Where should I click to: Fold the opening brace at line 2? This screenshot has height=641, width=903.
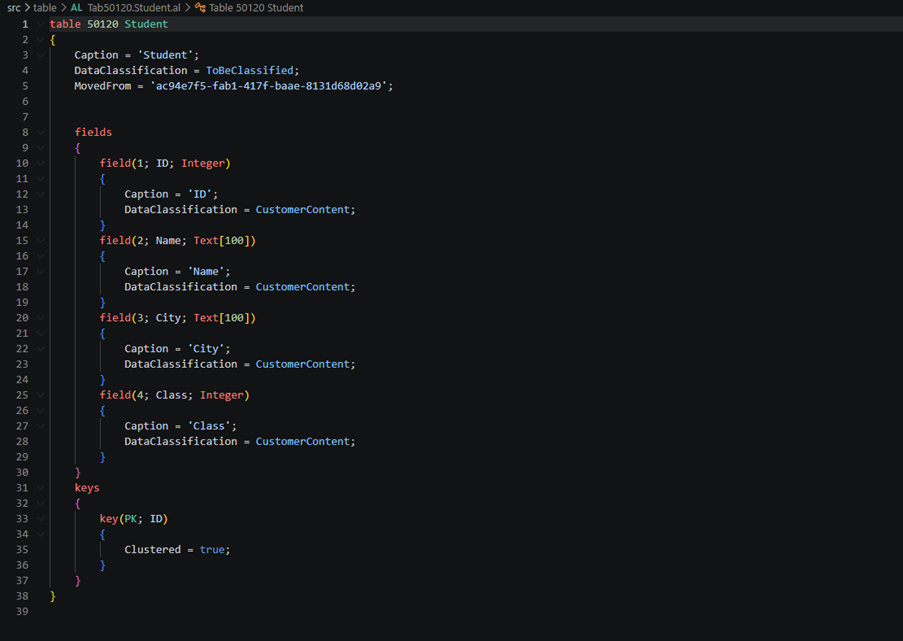pyautogui.click(x=40, y=40)
